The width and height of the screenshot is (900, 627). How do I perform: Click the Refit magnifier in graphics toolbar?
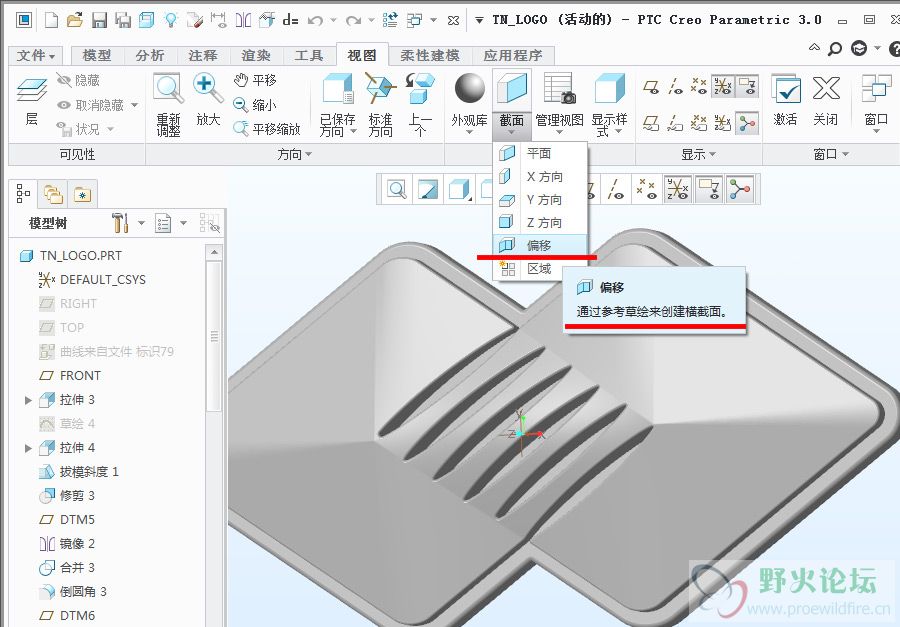coord(397,189)
